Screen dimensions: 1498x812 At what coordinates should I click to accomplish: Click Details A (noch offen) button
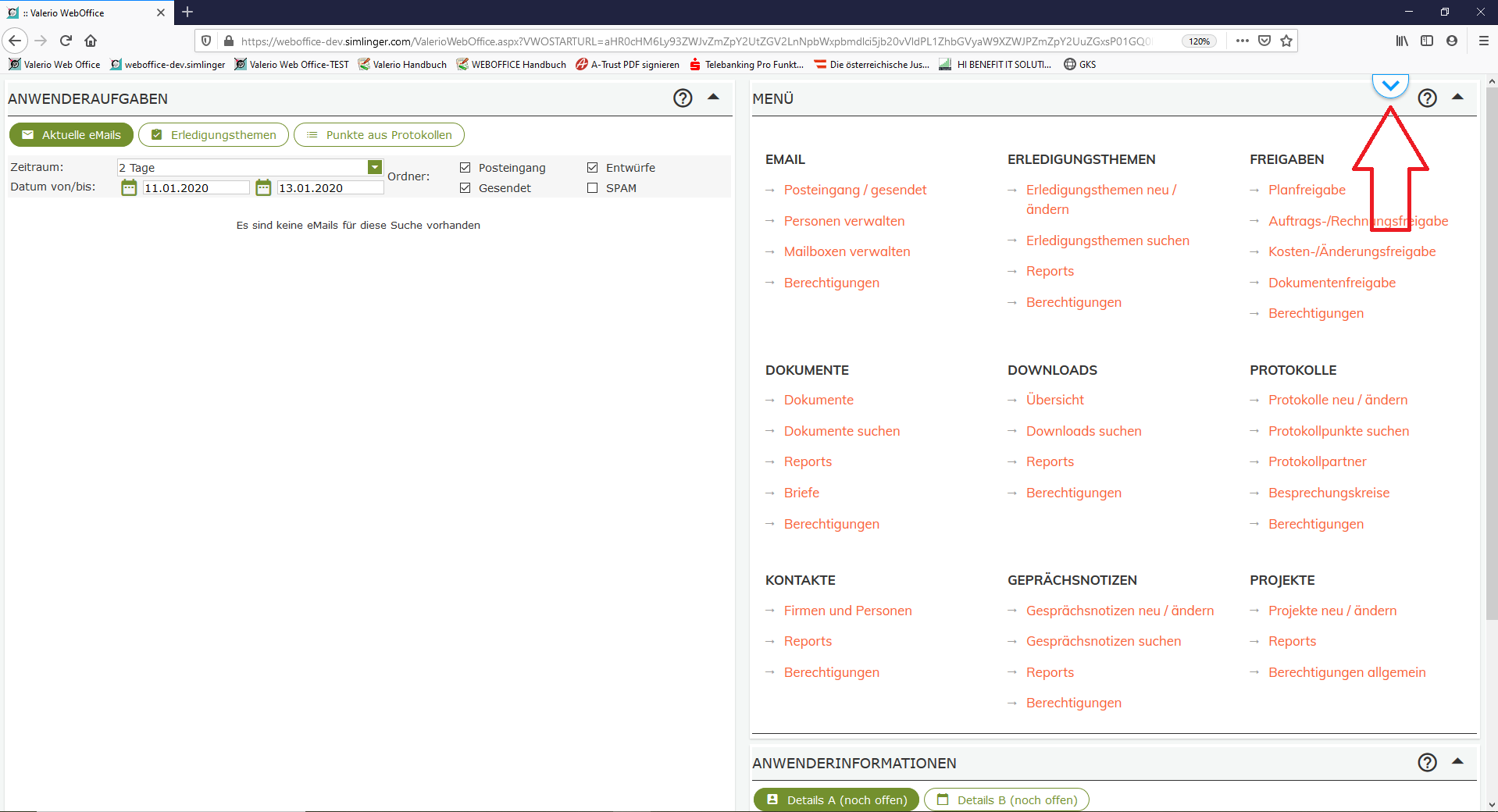click(836, 800)
